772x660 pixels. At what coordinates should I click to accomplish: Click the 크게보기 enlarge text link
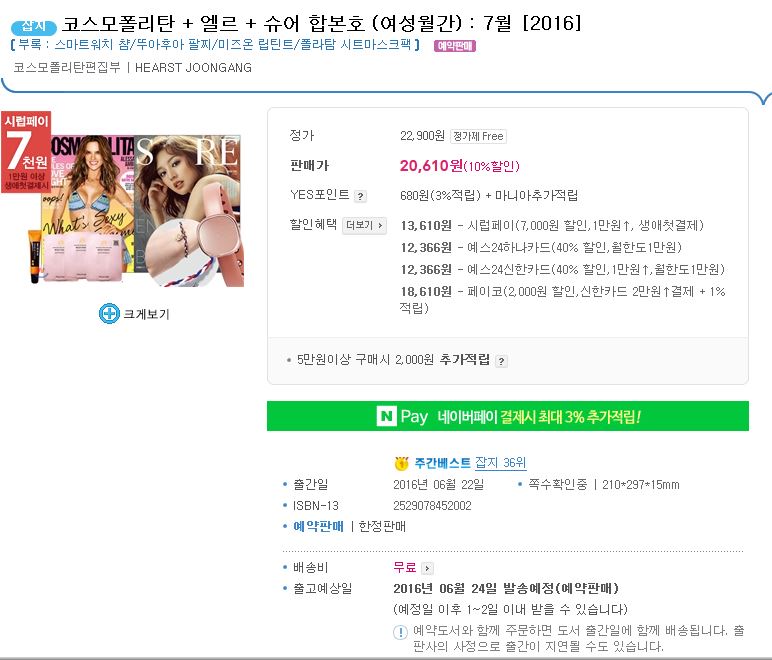146,314
